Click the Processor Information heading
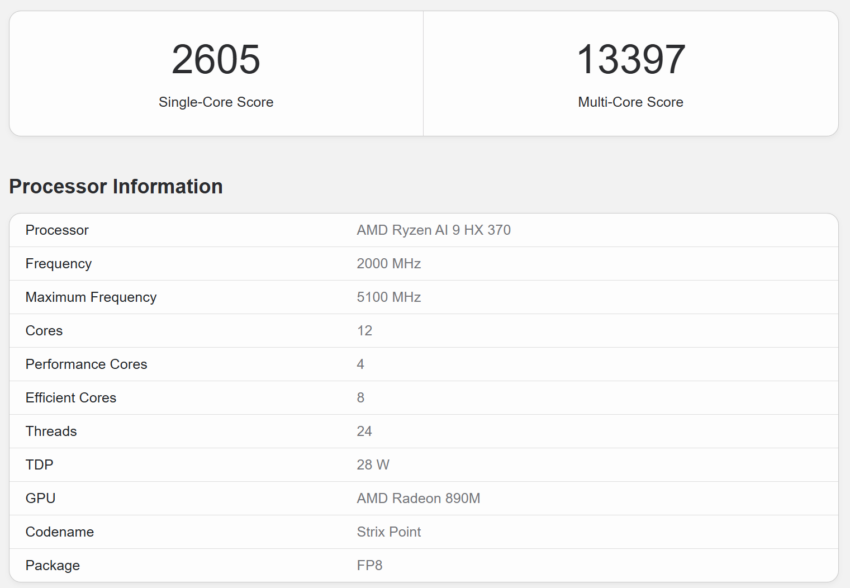This screenshot has width=850, height=588. (x=116, y=186)
